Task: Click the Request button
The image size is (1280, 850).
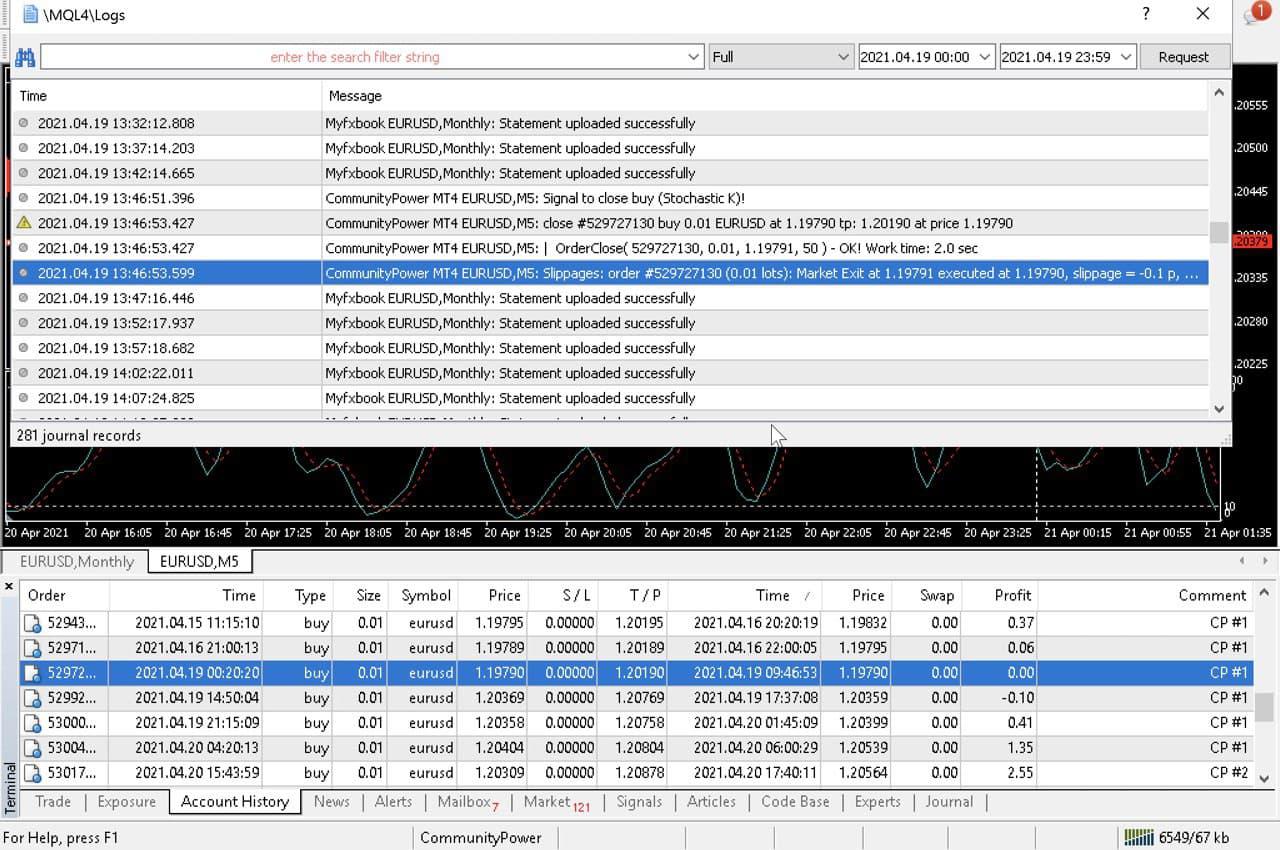Action: (x=1183, y=57)
